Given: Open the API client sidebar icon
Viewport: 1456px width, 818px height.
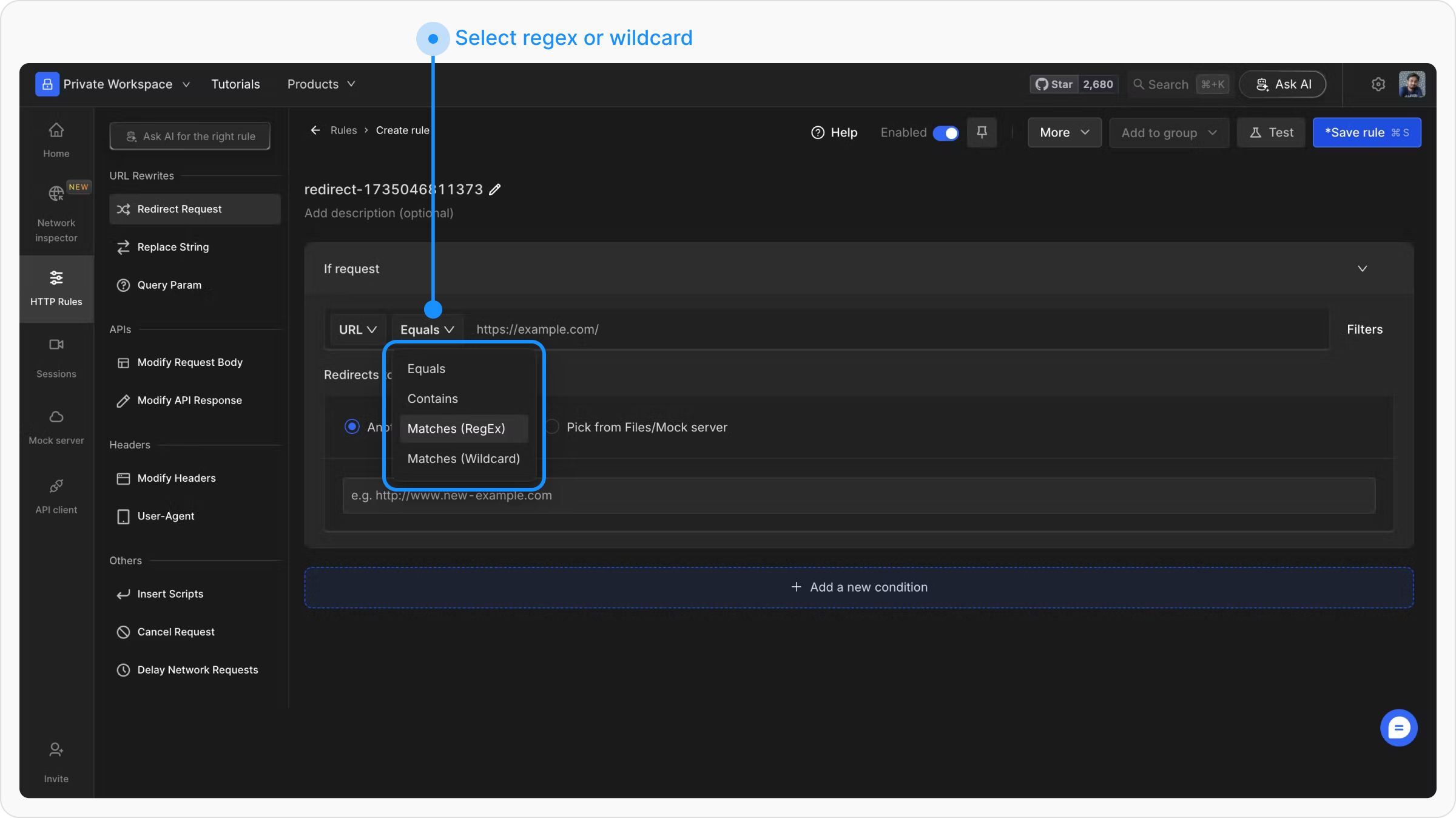Looking at the screenshot, I should point(56,496).
